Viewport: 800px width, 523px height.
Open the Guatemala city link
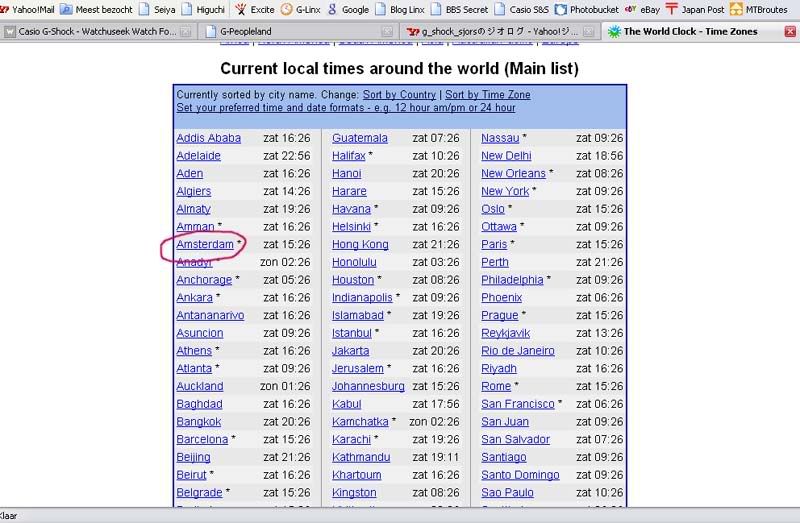(360, 138)
